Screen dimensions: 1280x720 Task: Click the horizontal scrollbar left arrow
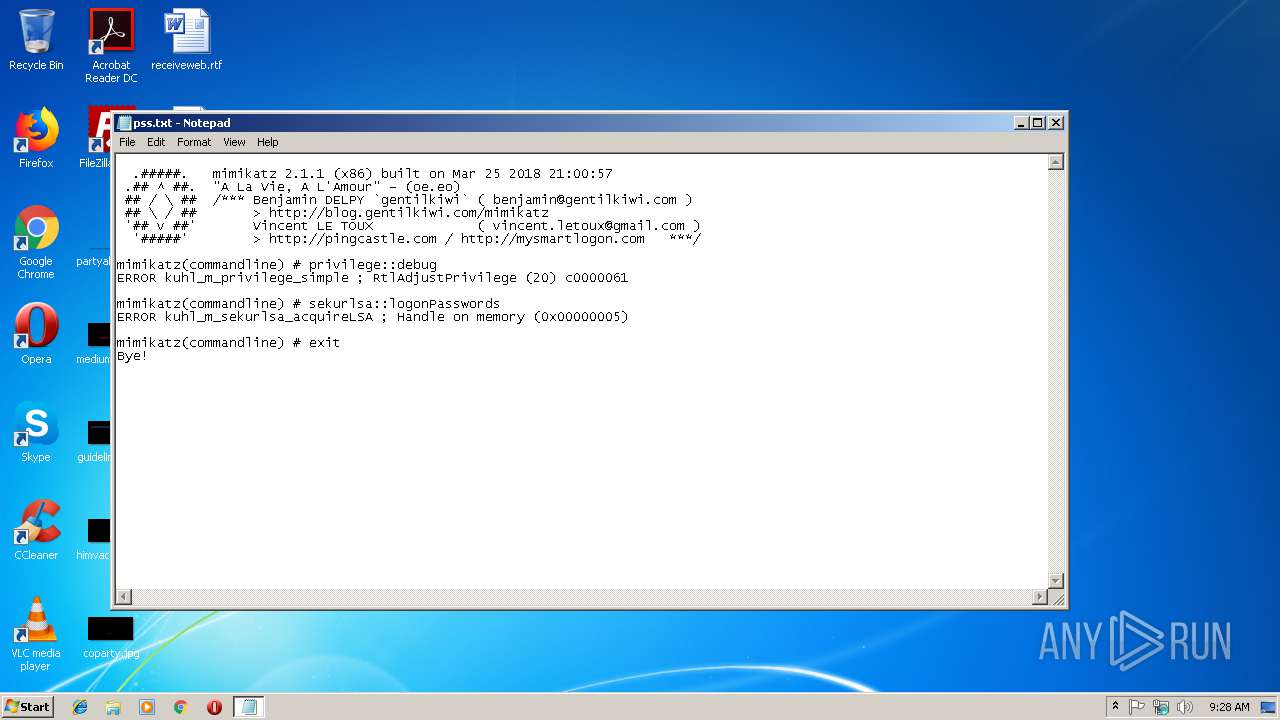124,597
